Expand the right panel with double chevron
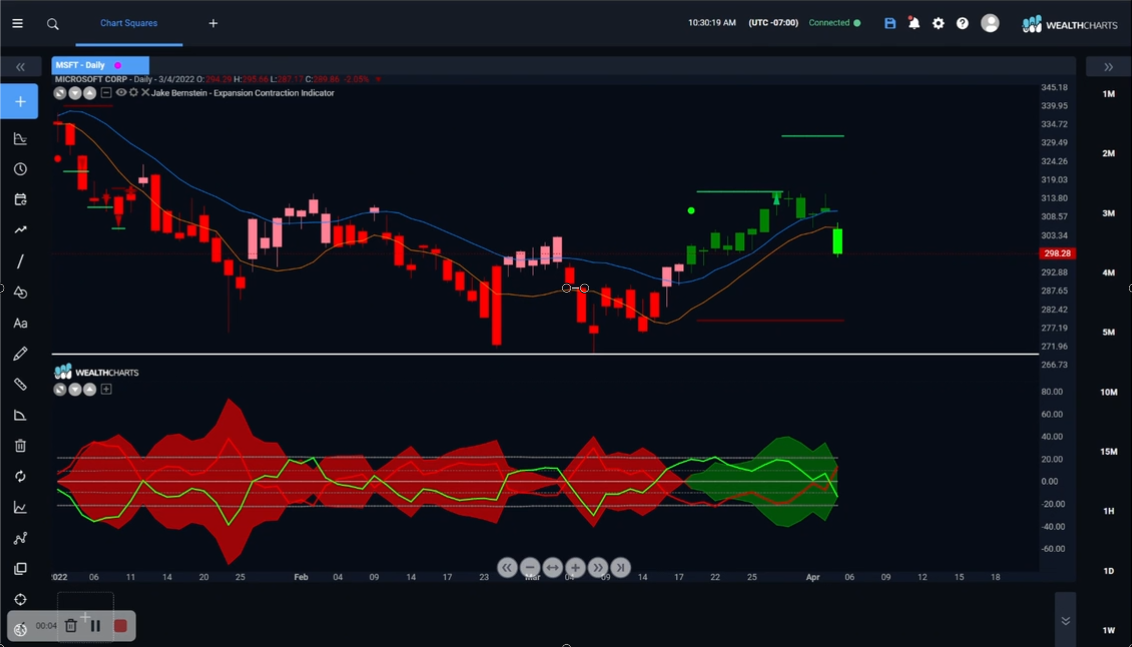This screenshot has height=647, width=1132. pyautogui.click(x=1108, y=67)
